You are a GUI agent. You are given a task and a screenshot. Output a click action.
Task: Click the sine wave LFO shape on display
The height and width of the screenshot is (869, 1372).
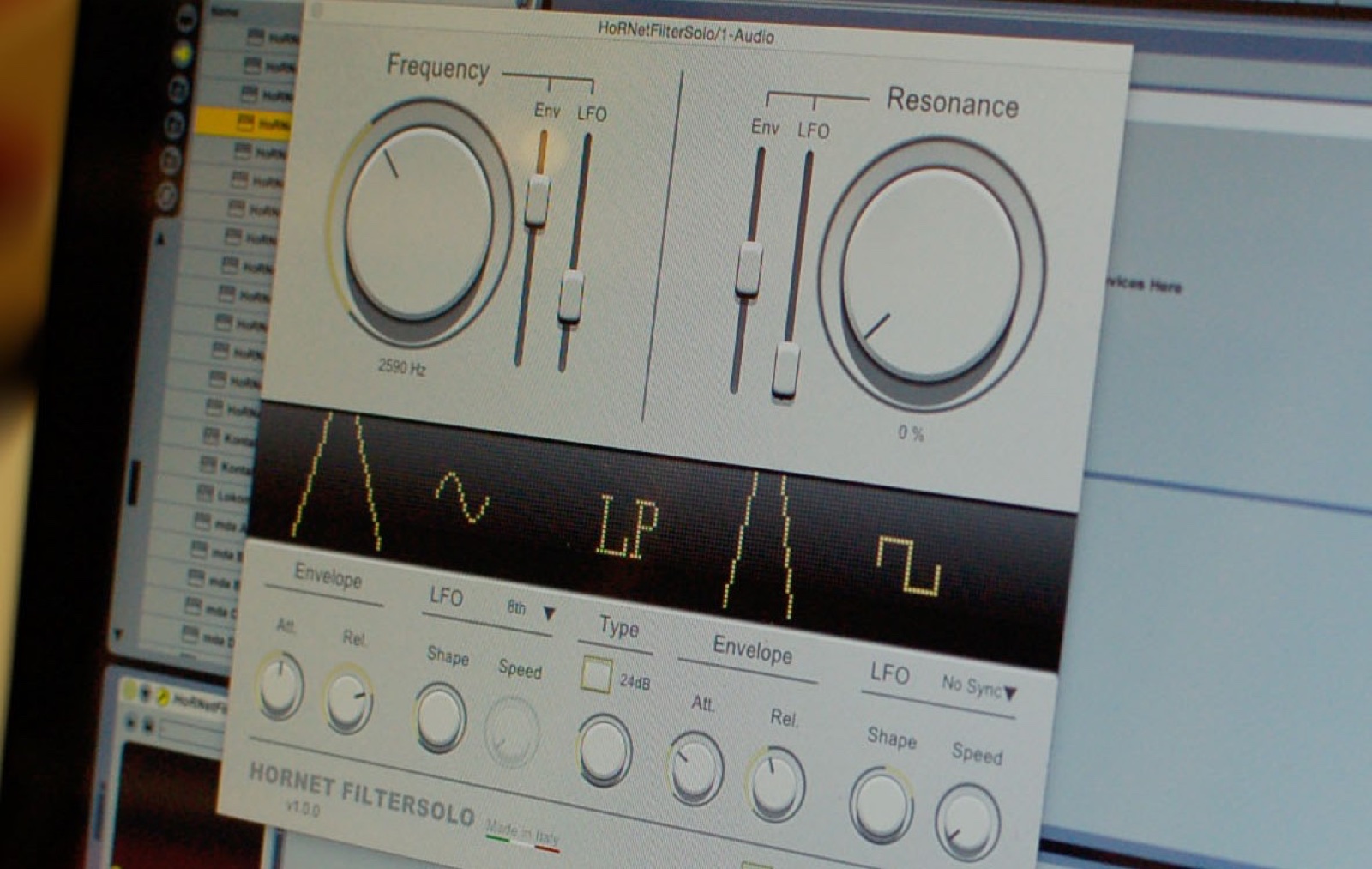(x=463, y=497)
